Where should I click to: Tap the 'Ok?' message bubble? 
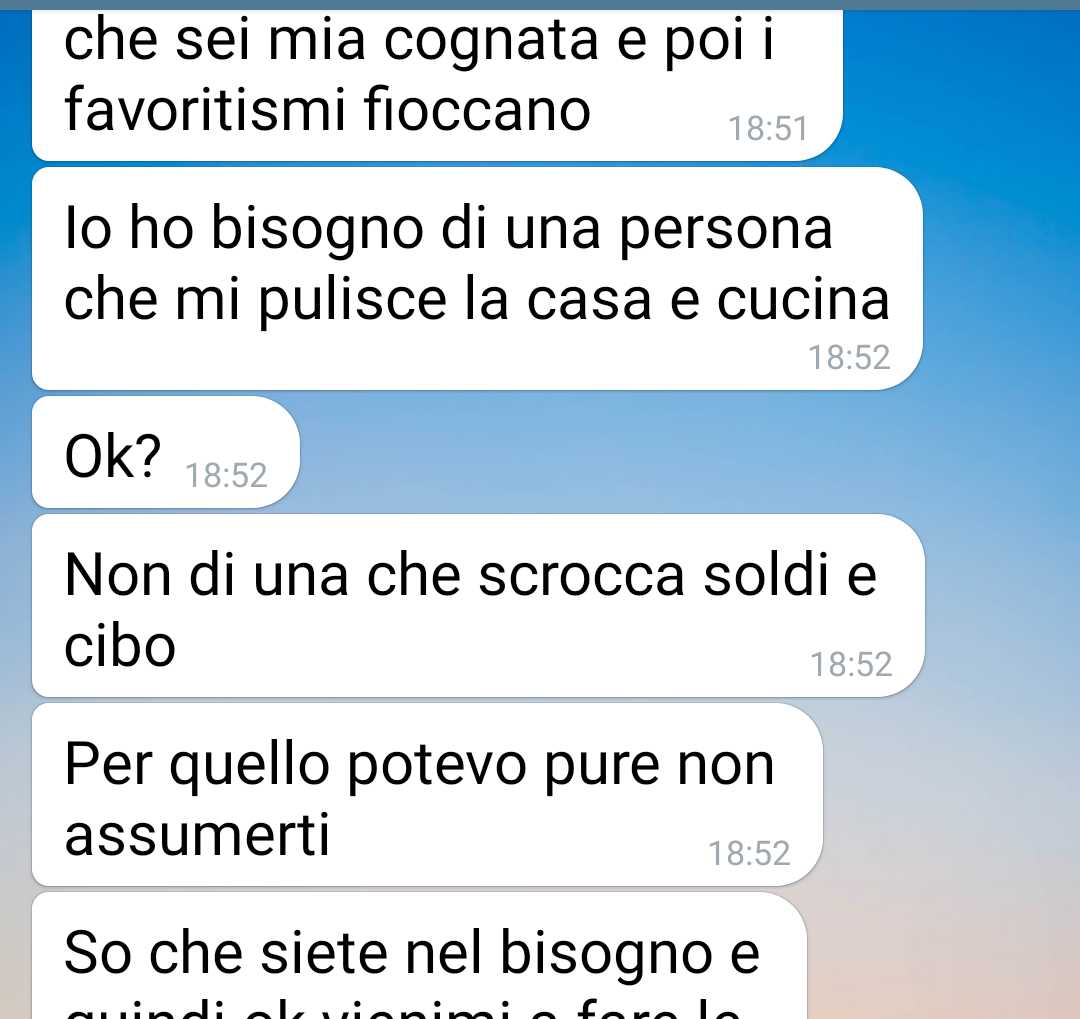click(x=166, y=452)
